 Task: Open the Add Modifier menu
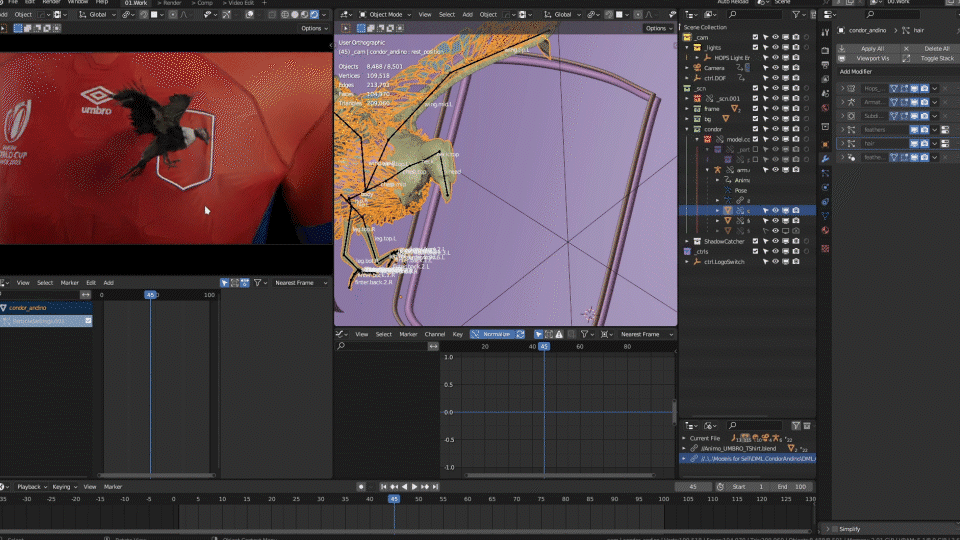(896, 72)
